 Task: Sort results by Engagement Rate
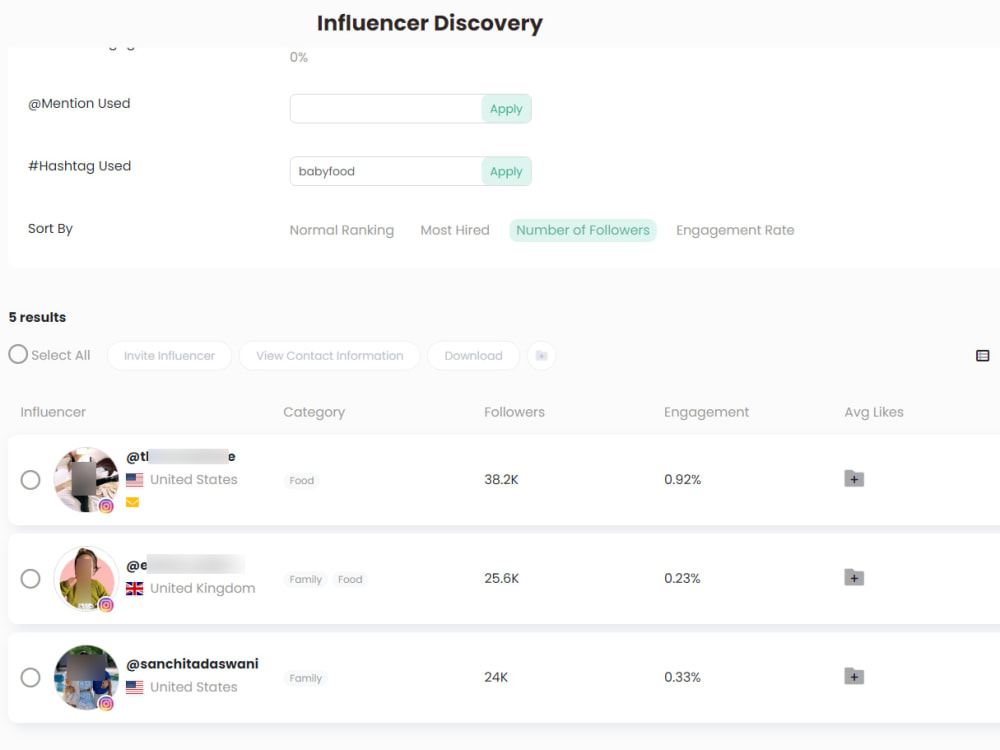tap(735, 230)
